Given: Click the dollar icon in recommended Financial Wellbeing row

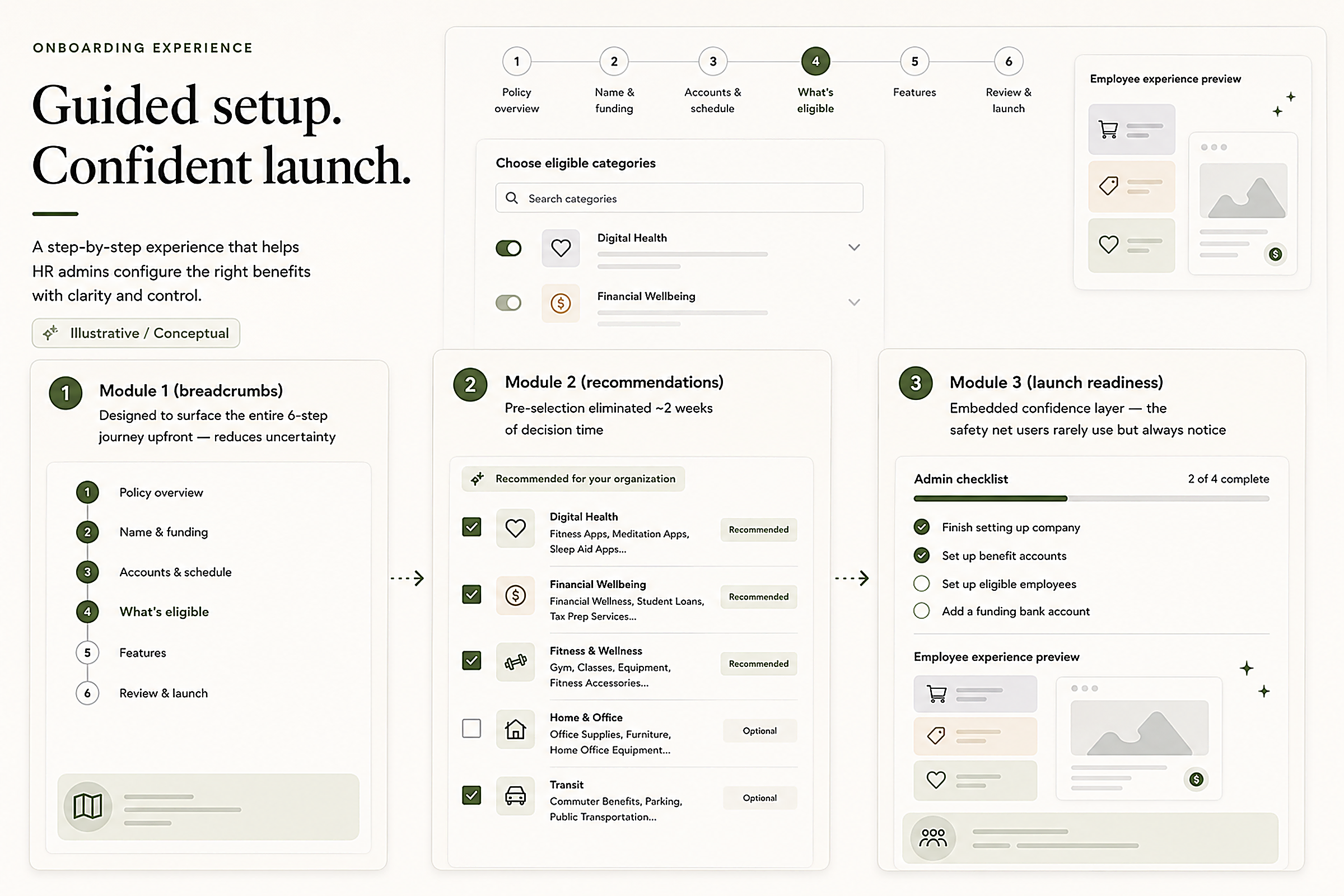Looking at the screenshot, I should (x=515, y=595).
